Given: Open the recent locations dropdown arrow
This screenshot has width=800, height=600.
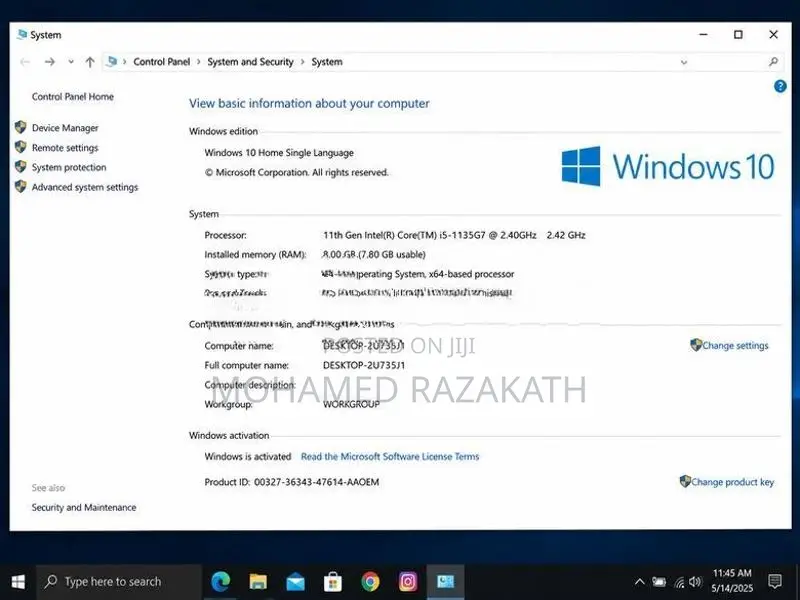Looking at the screenshot, I should coord(71,62).
